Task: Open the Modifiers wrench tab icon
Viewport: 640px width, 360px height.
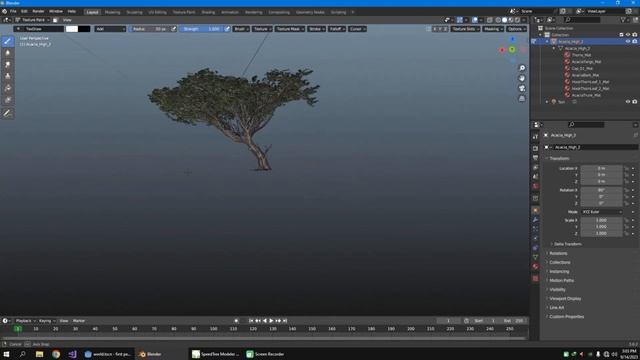Action: [x=535, y=220]
